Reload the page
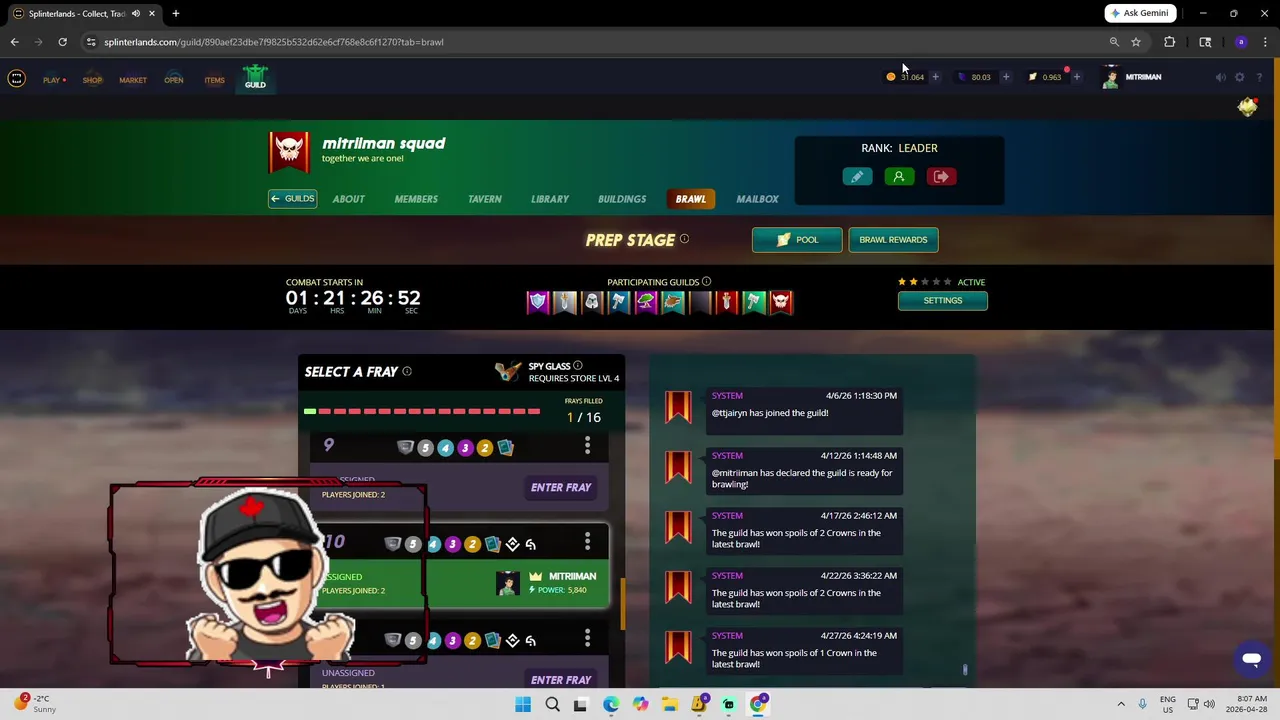Viewport: 1280px width, 720px height. (62, 42)
